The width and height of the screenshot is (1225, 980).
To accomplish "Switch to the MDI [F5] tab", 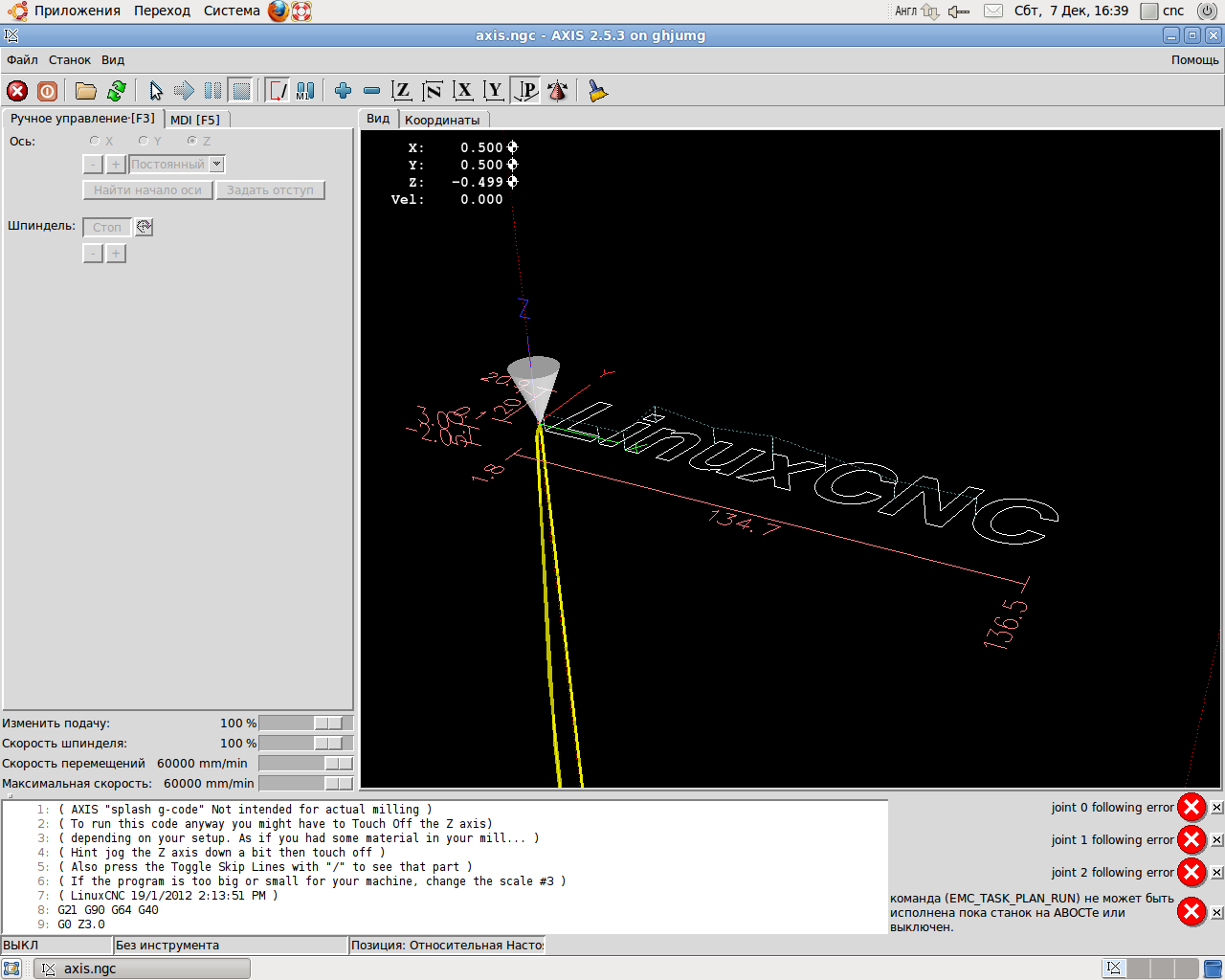I will [x=195, y=120].
